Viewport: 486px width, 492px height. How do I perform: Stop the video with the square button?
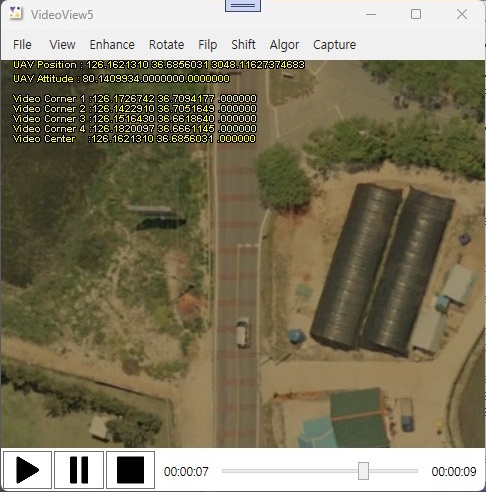(x=130, y=470)
